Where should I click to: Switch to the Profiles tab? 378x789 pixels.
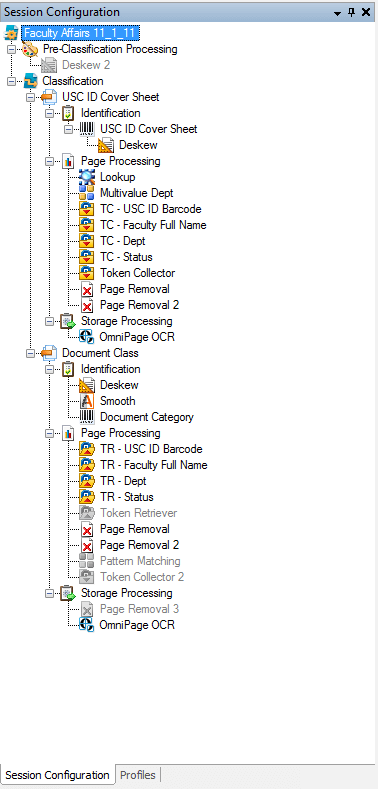coord(138,775)
